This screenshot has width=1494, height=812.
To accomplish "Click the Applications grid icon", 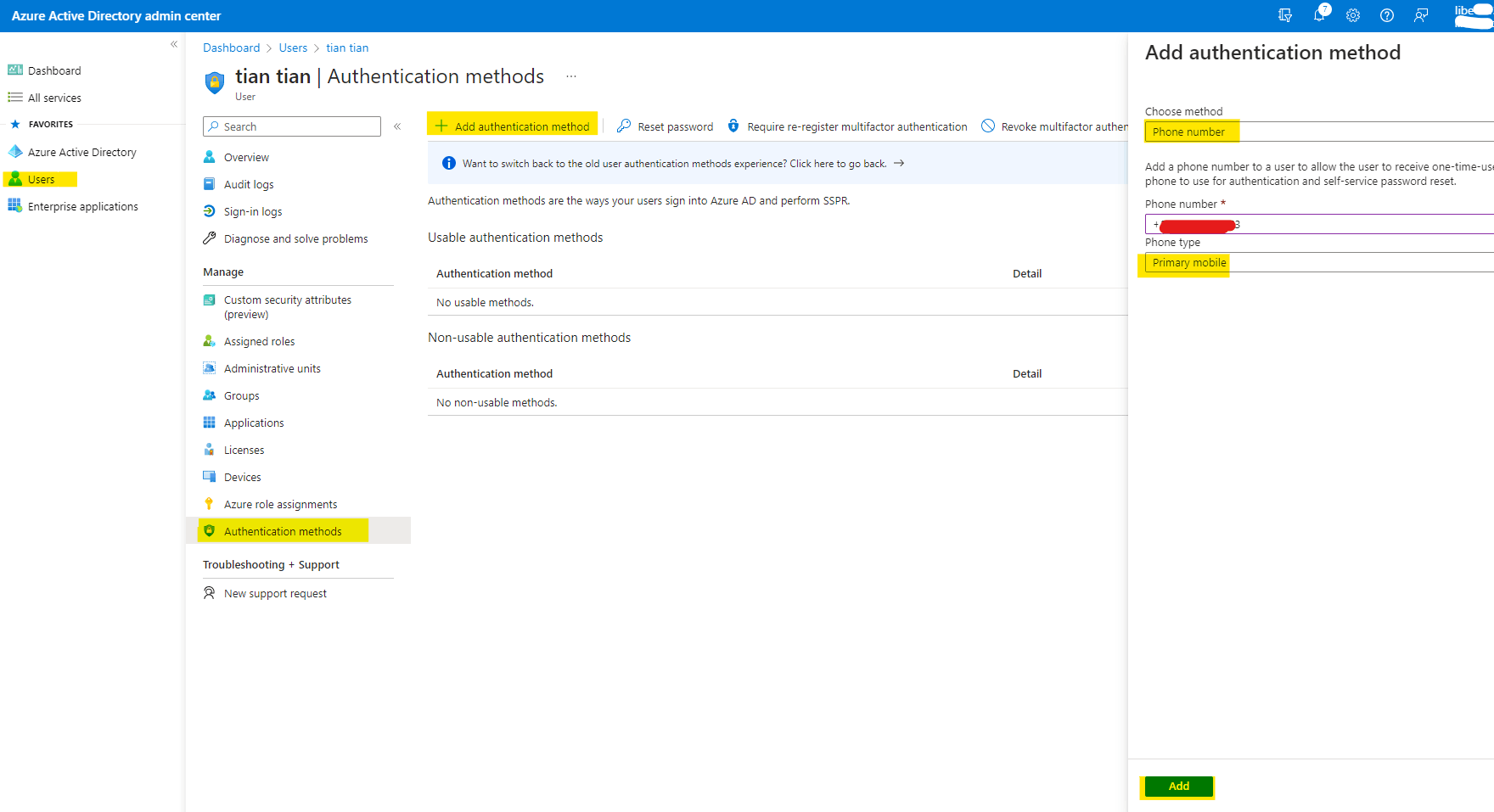I will (210, 423).
